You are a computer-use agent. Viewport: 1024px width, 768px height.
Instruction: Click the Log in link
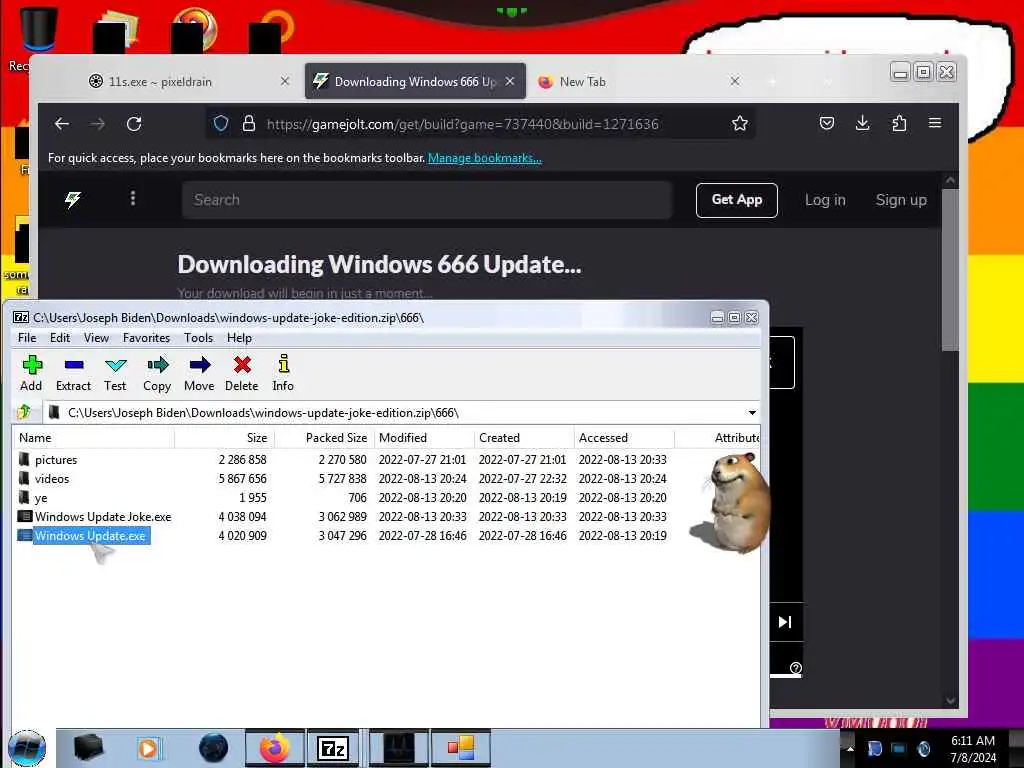coord(825,200)
